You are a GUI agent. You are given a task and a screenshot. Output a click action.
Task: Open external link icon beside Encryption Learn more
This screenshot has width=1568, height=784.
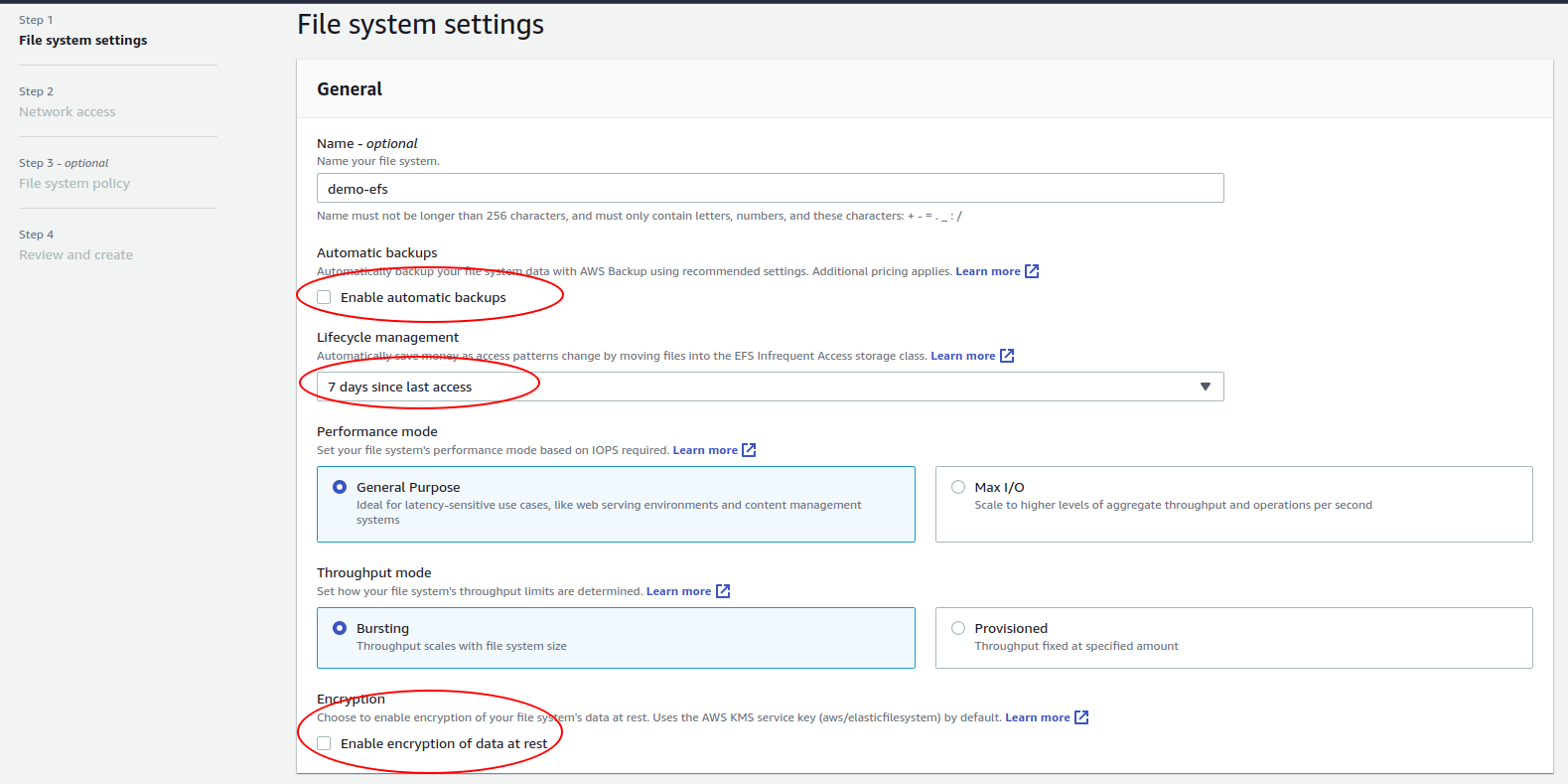[1081, 717]
